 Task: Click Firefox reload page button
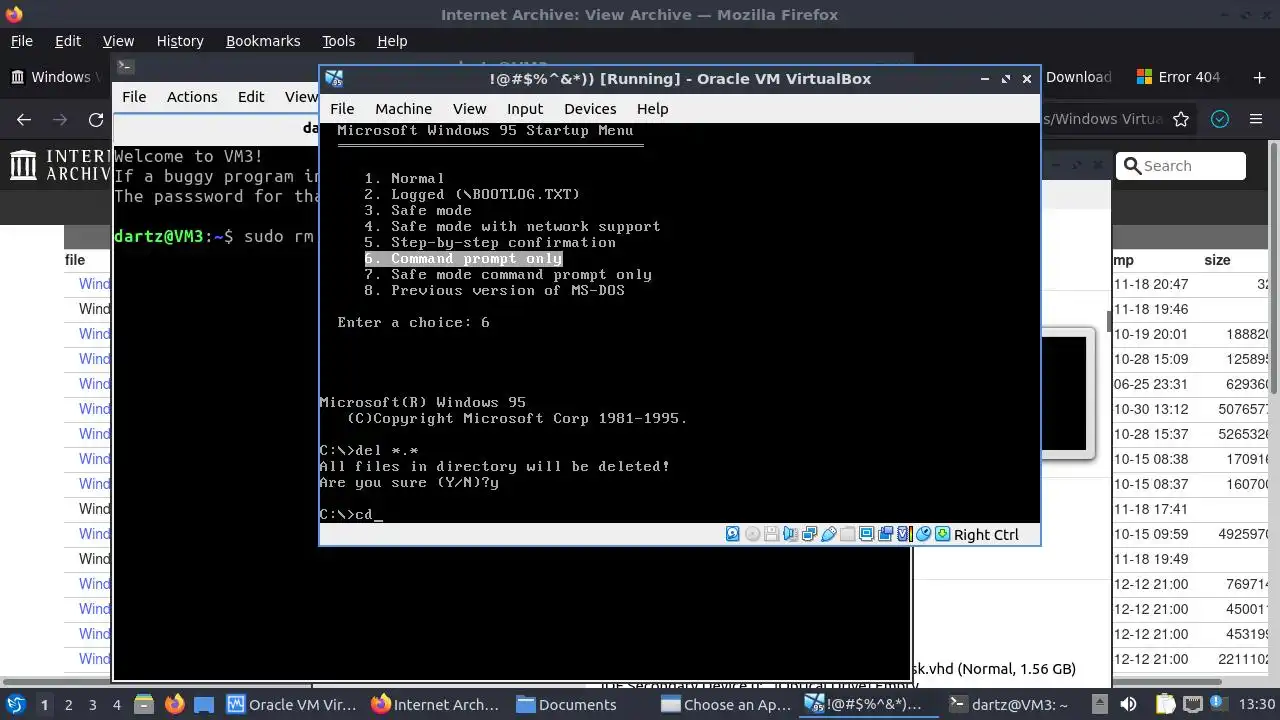click(x=96, y=119)
